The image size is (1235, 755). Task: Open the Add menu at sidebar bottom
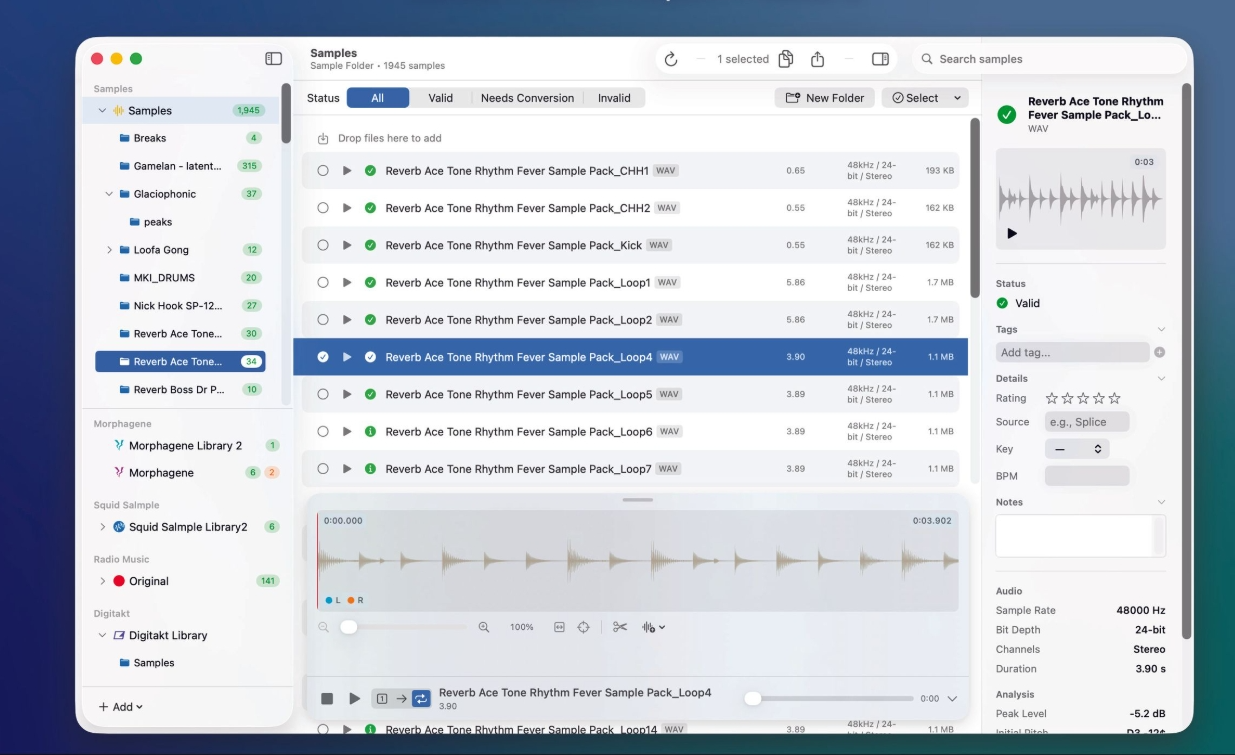pos(121,707)
